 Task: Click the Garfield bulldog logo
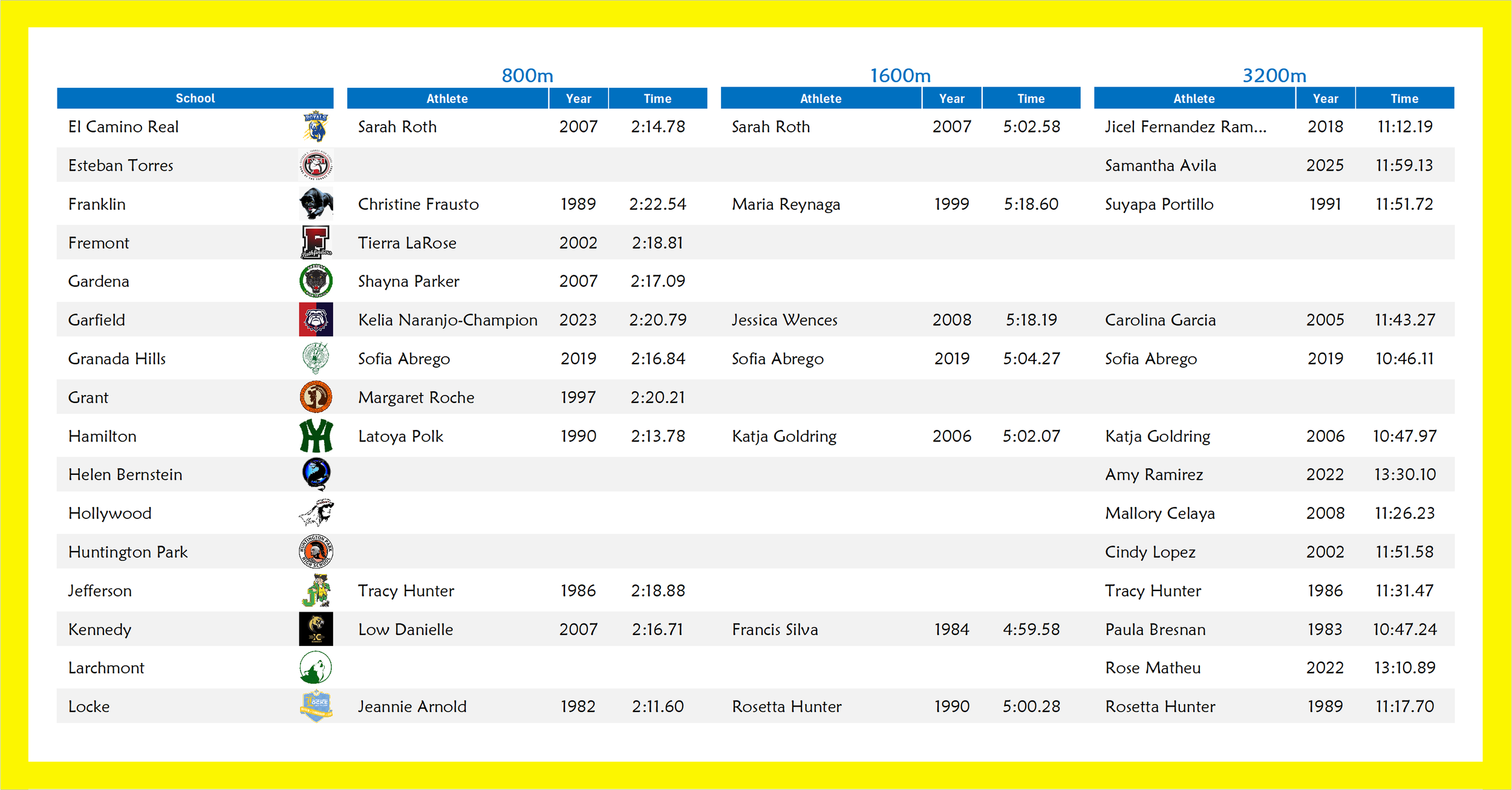click(x=316, y=319)
